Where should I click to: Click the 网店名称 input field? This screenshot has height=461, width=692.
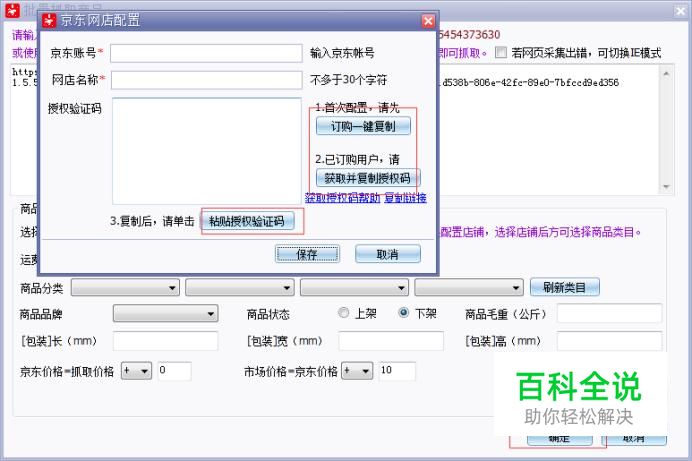(207, 80)
